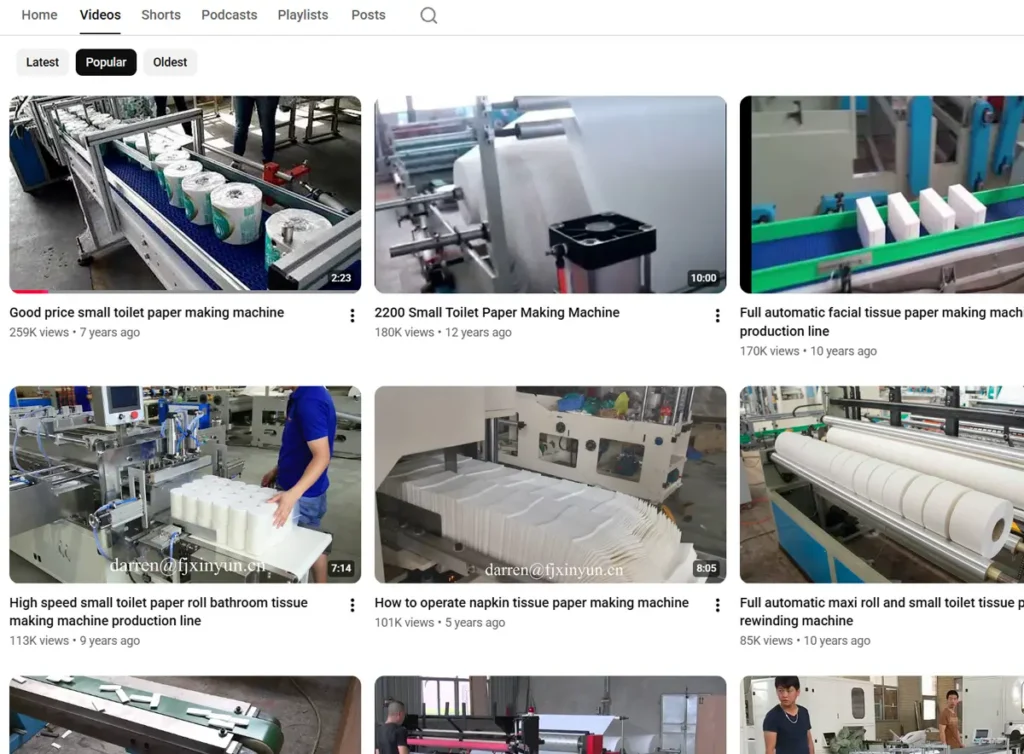Image resolution: width=1024 pixels, height=754 pixels.
Task: Sort videos by Oldest
Action: point(170,62)
